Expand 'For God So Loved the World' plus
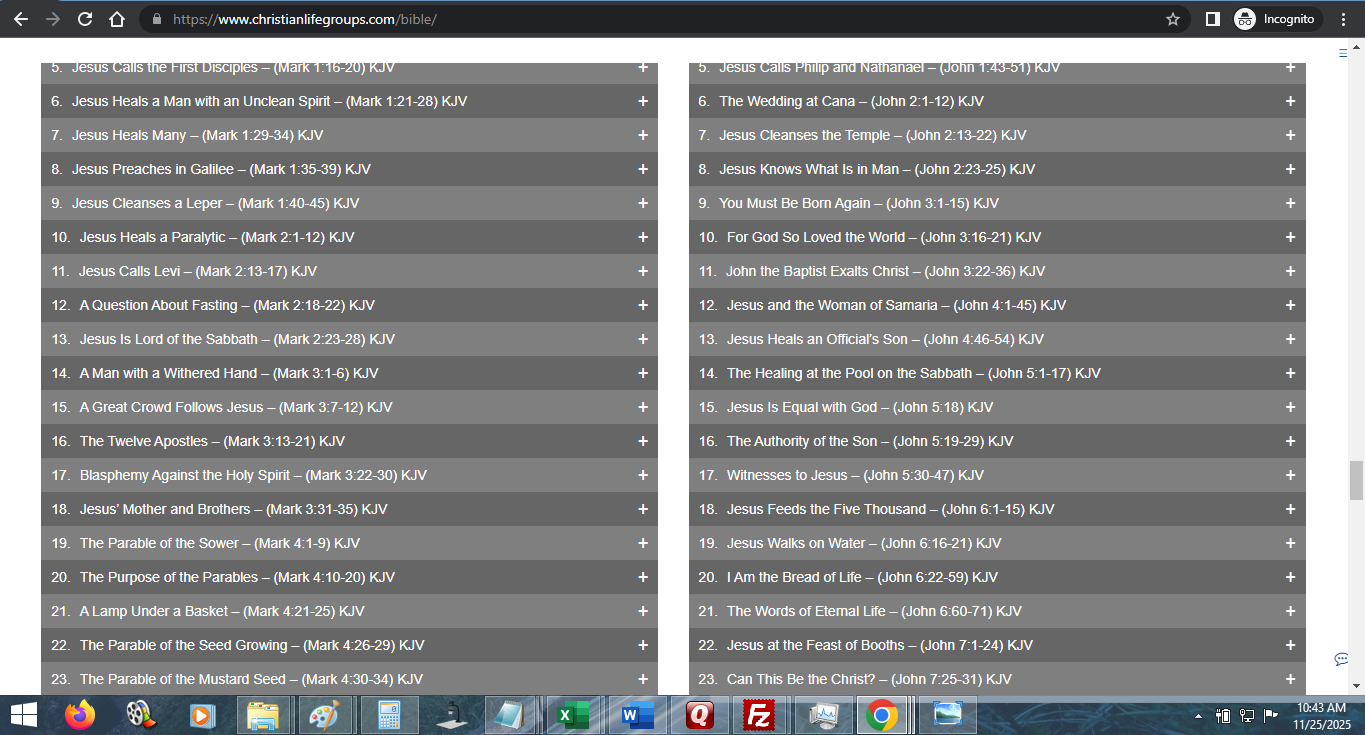 click(1290, 237)
